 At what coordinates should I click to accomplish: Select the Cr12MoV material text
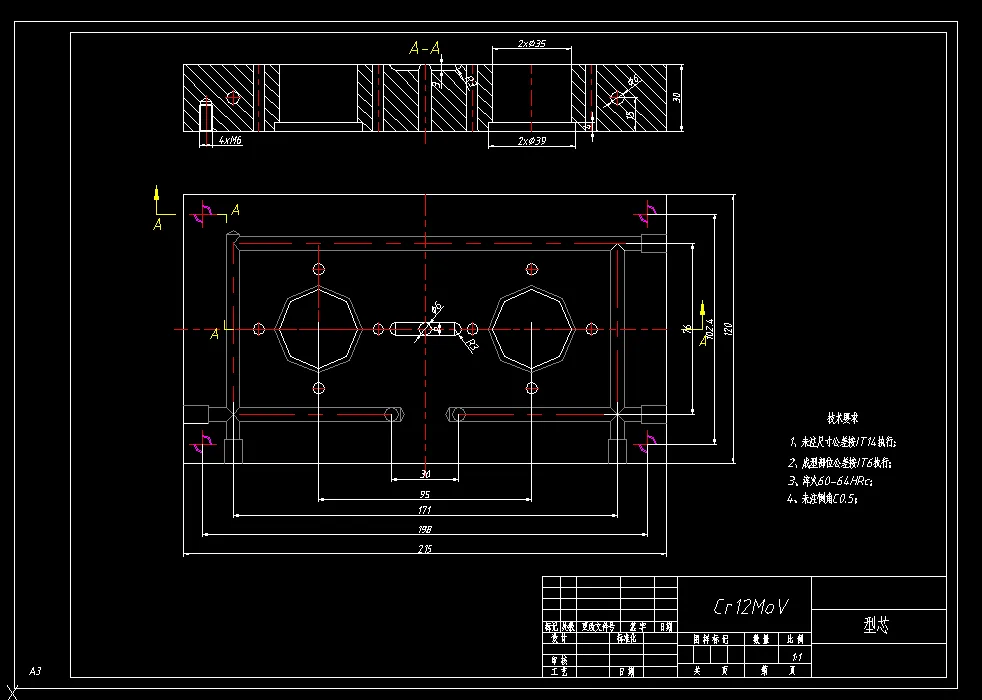[750, 607]
